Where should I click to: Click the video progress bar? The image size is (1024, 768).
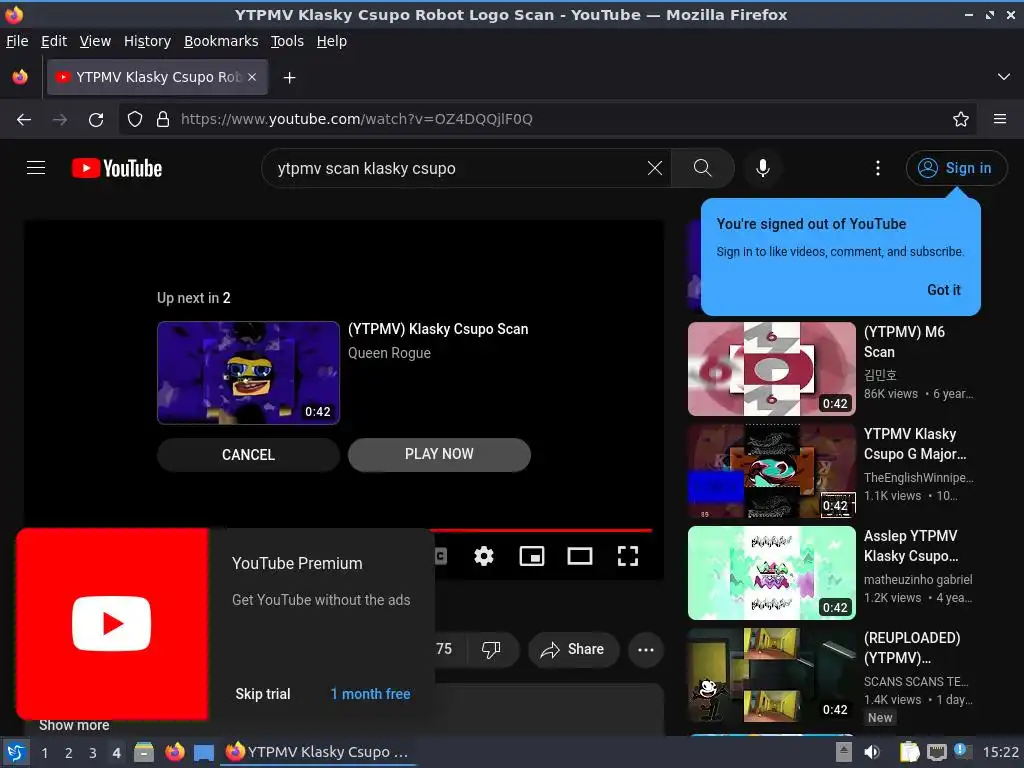point(541,530)
